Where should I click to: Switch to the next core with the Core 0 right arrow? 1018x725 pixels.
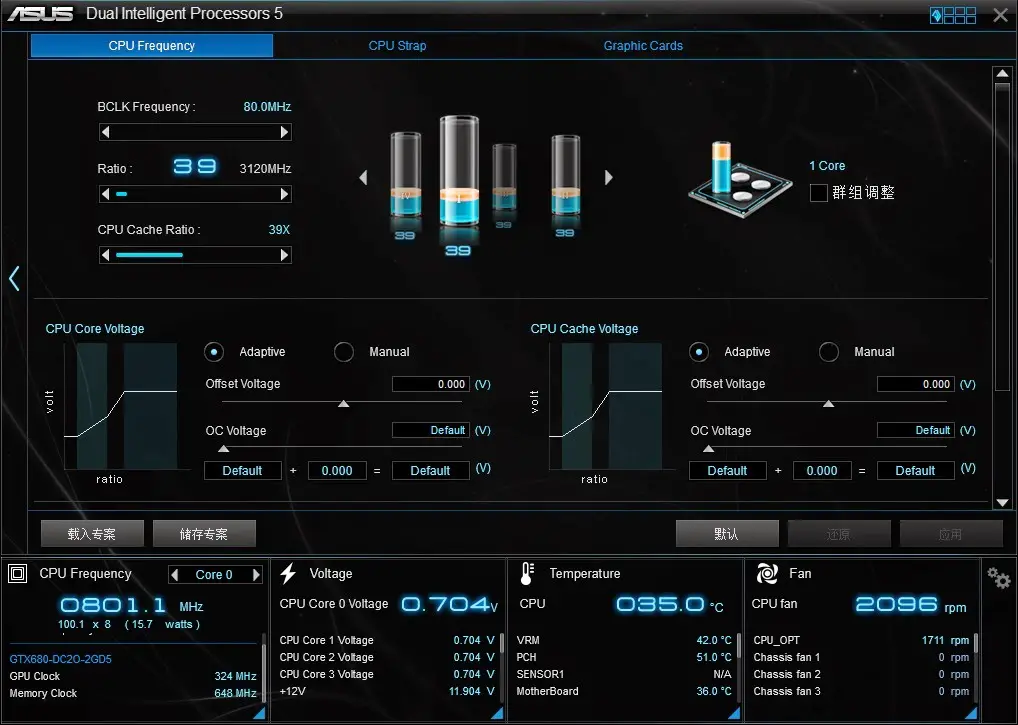point(256,574)
